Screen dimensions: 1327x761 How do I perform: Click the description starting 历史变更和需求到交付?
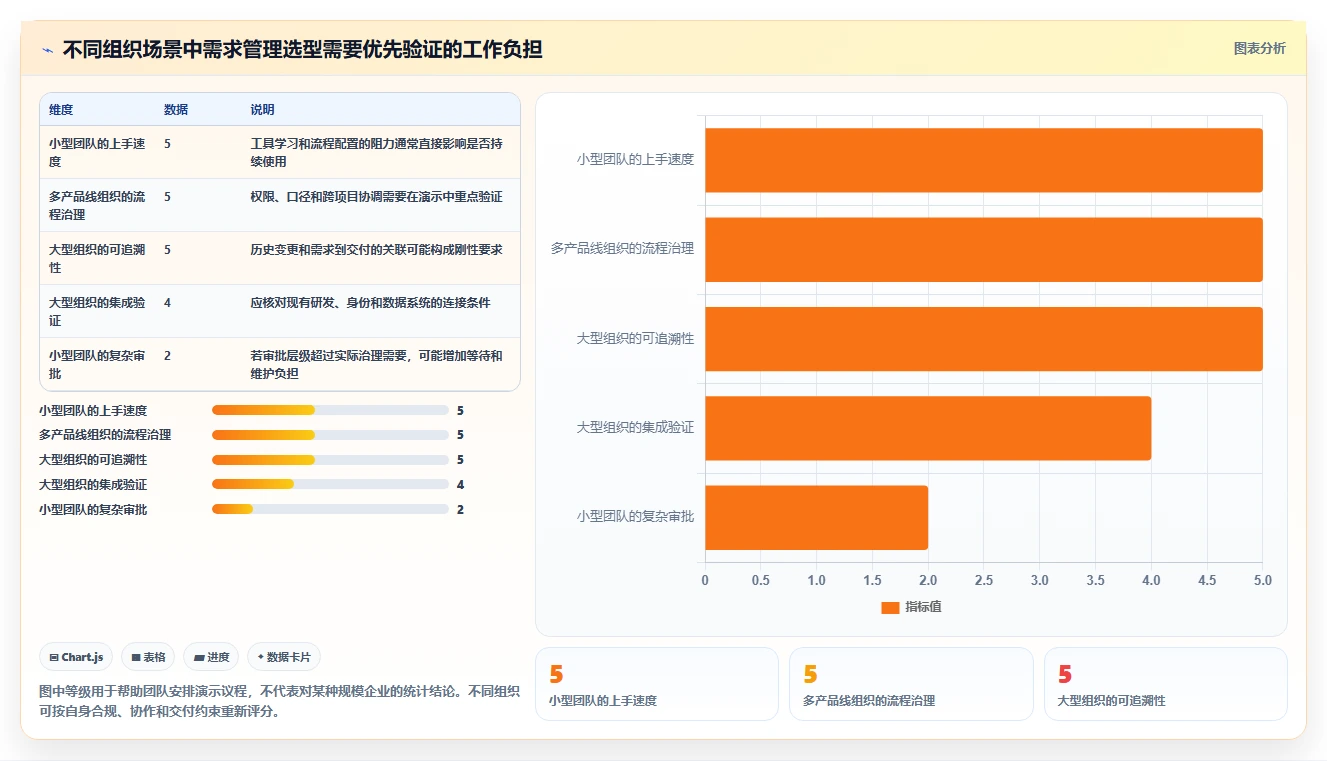(377, 250)
